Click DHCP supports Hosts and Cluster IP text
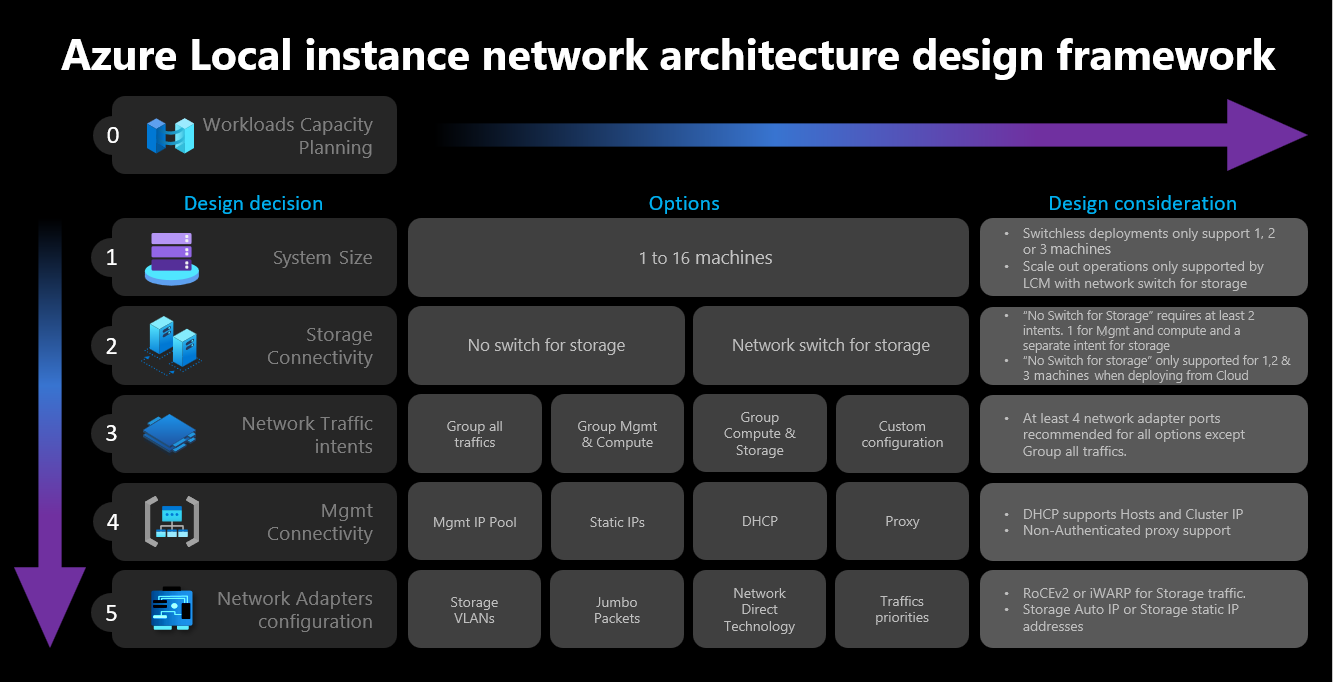The height and width of the screenshot is (682, 1333). [1132, 514]
